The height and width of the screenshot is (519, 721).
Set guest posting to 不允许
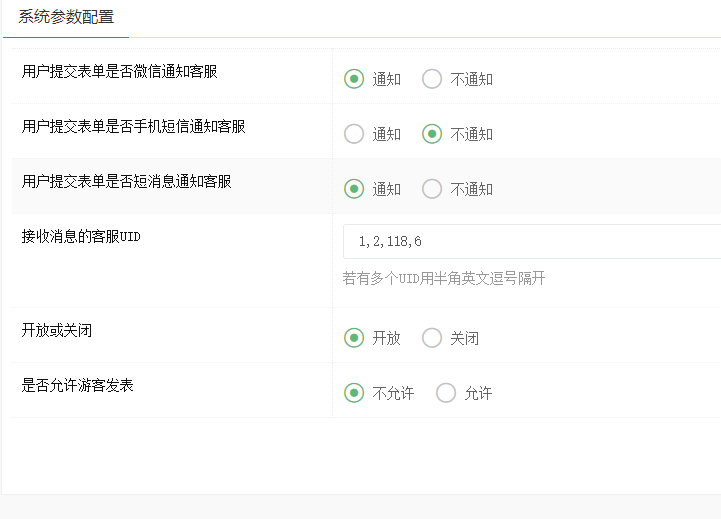click(x=354, y=393)
